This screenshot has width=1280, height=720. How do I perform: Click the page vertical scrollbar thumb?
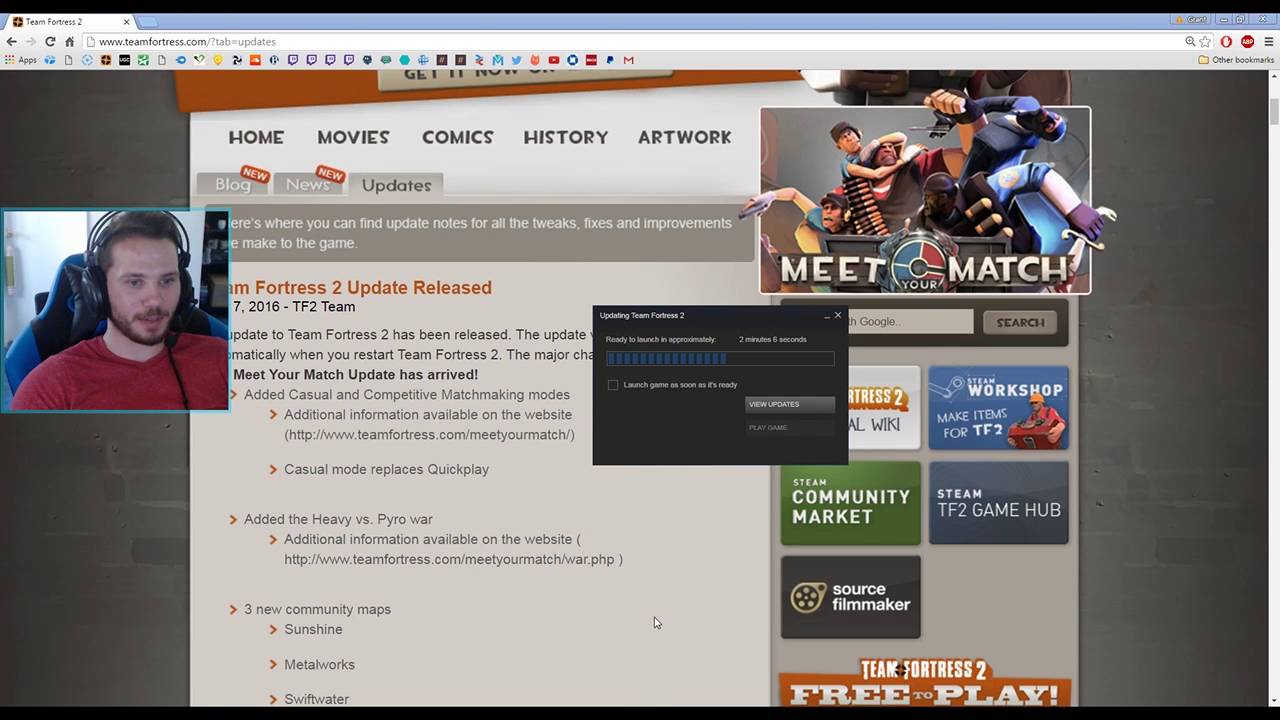1274,111
